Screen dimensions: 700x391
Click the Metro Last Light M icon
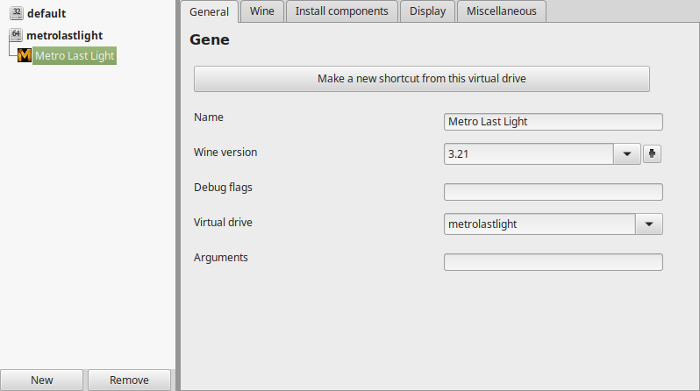pos(25,56)
